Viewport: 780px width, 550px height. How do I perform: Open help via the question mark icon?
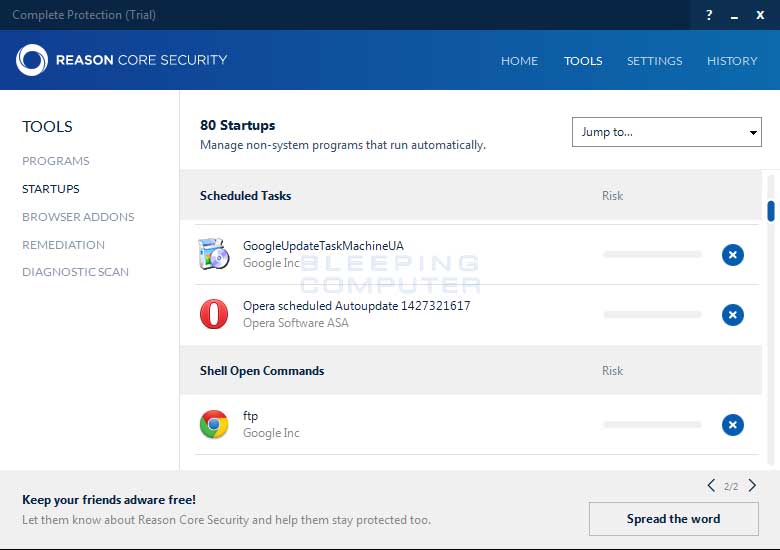pos(709,15)
